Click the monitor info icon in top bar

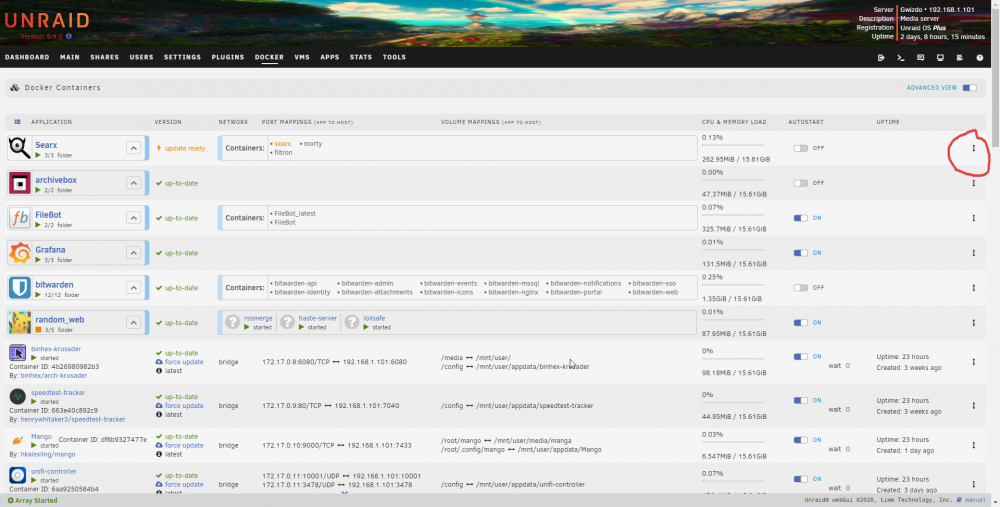pyautogui.click(x=940, y=57)
